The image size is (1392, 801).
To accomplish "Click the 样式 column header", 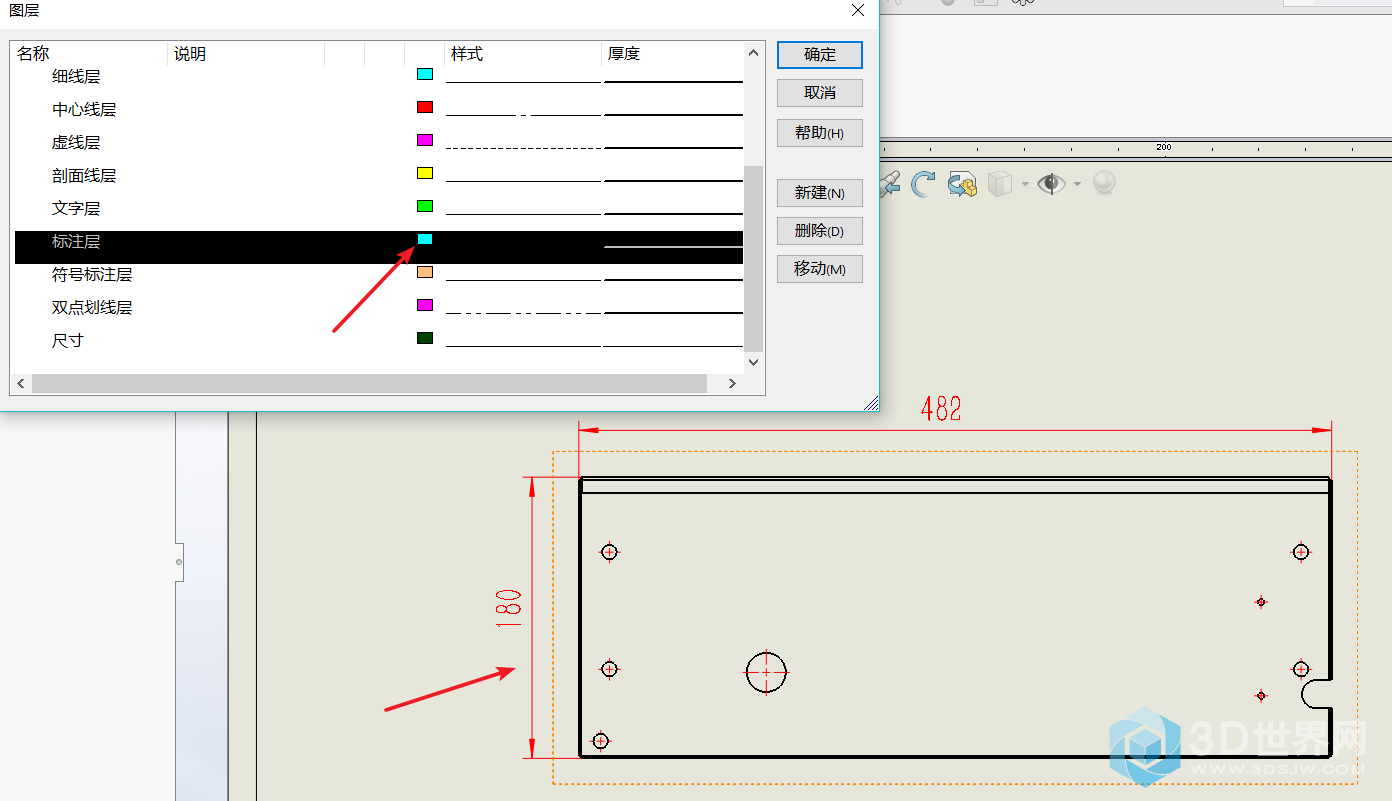I will click(523, 54).
